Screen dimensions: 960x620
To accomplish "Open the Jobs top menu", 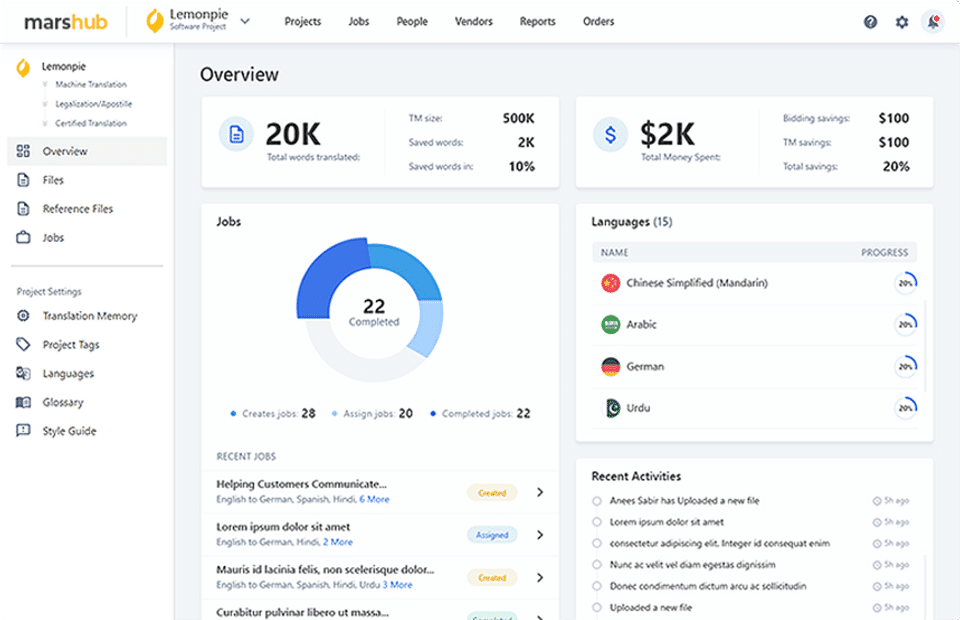I will pos(359,21).
